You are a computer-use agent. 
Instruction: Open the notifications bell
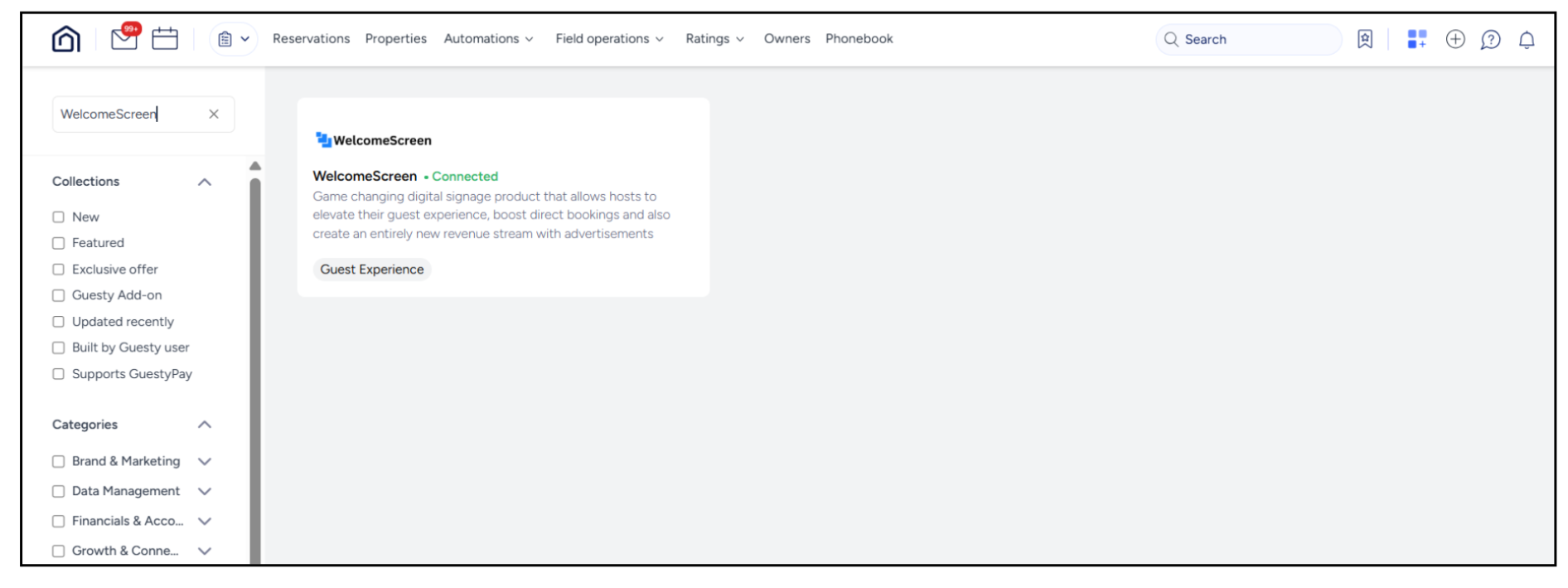(1527, 40)
